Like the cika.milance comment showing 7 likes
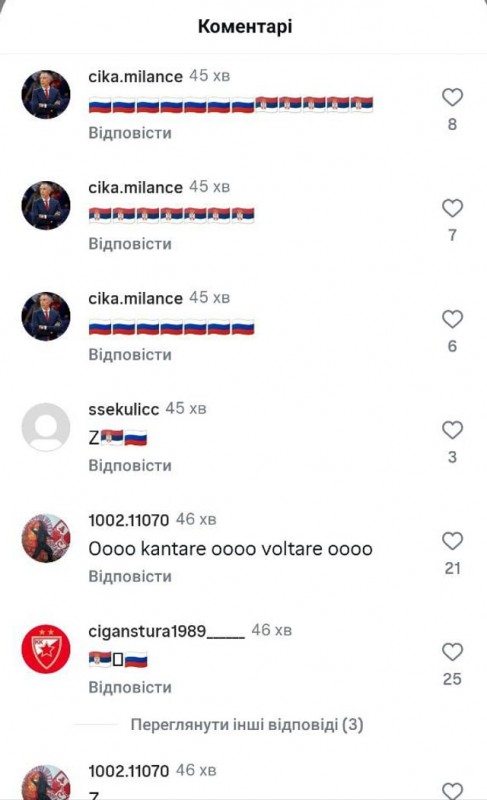The height and width of the screenshot is (800, 487). [x=452, y=208]
